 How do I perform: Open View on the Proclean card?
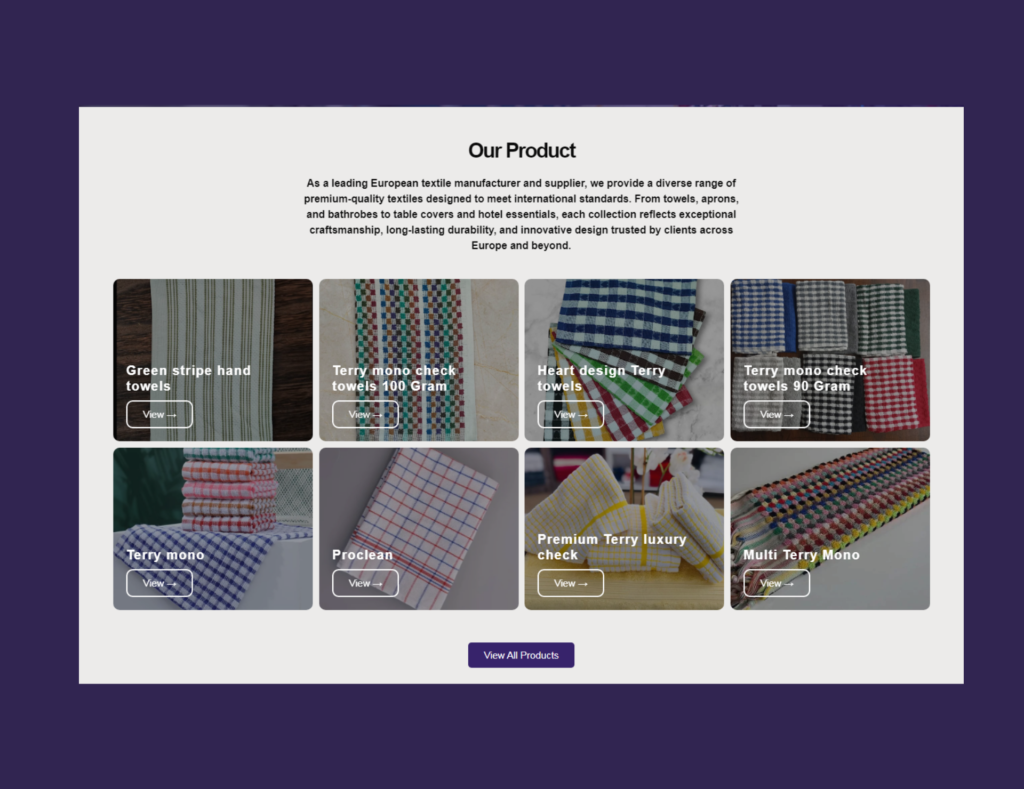[365, 583]
